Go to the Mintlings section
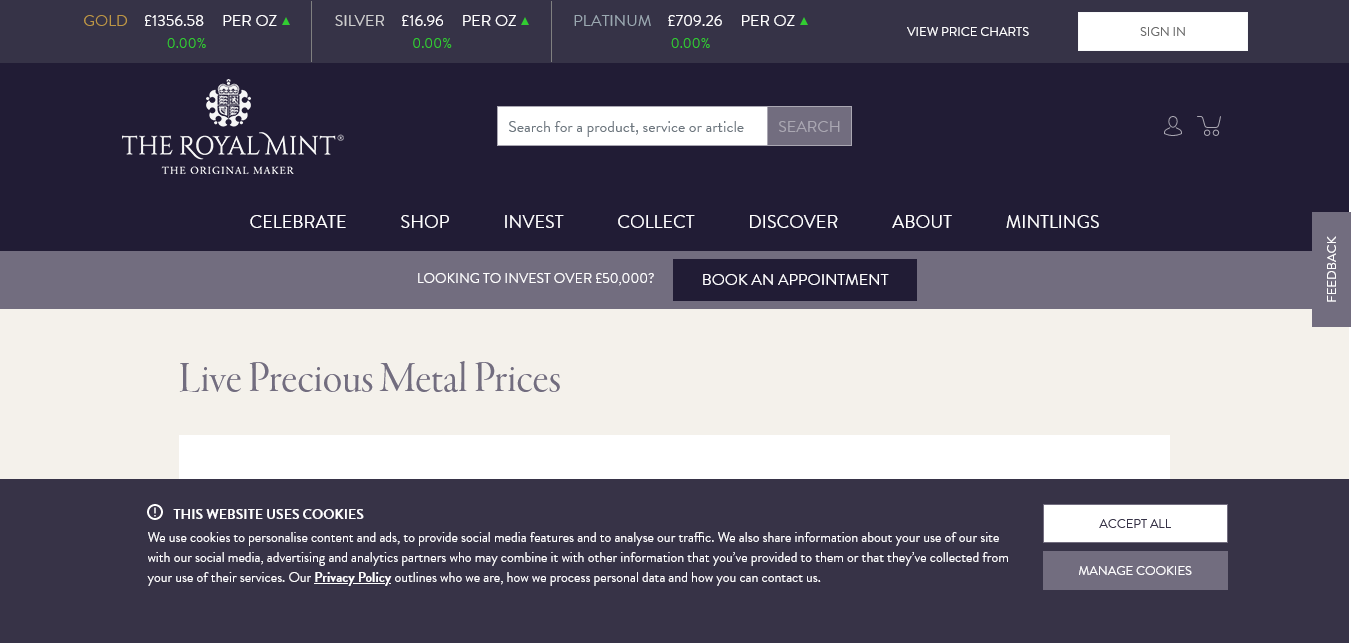 tap(1052, 222)
